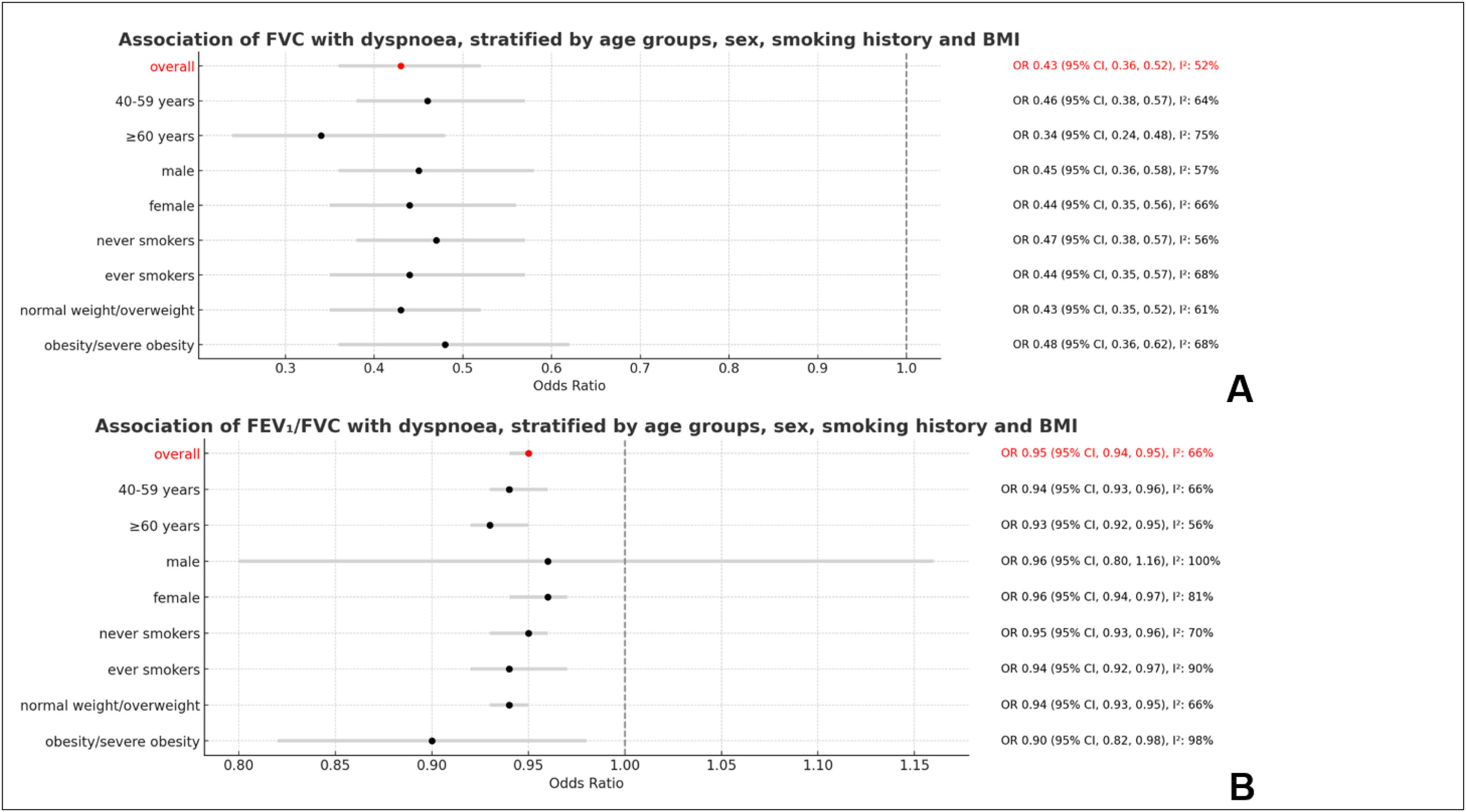
Task: Click the obesity/severe obesity point in panel B
Action: coord(432,741)
